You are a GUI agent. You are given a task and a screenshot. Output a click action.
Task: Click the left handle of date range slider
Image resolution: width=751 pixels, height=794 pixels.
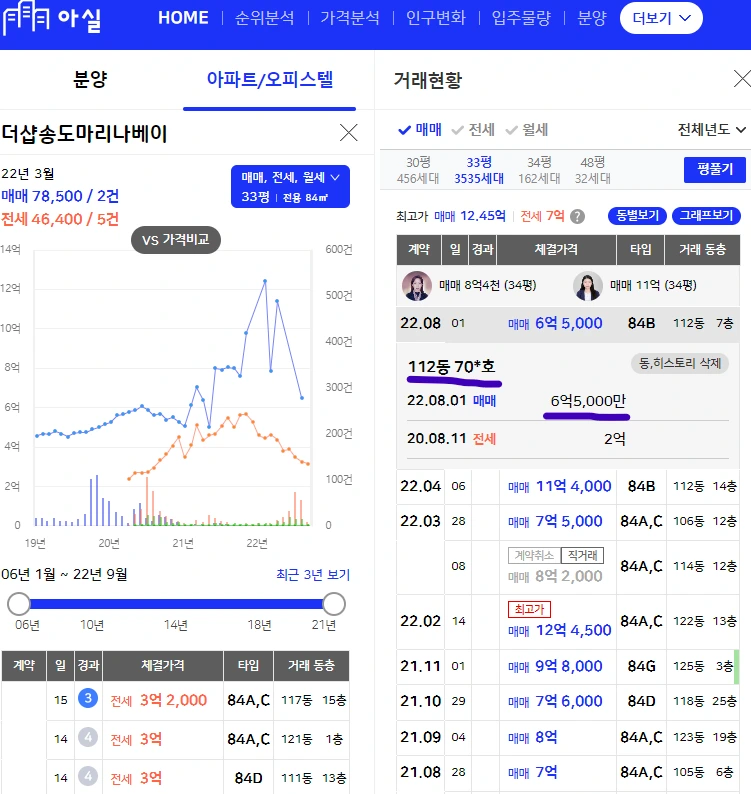click(x=19, y=604)
